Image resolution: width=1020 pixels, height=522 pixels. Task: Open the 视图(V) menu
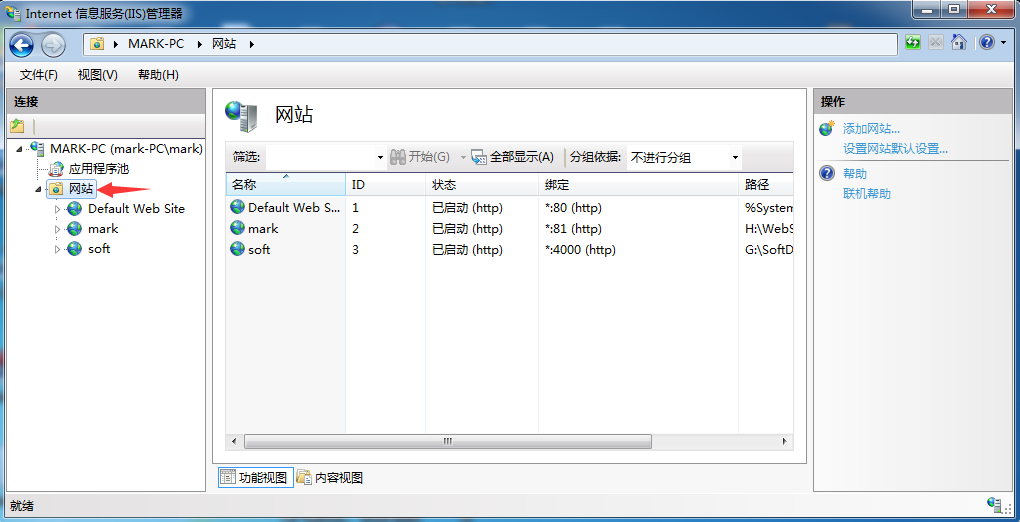click(98, 75)
